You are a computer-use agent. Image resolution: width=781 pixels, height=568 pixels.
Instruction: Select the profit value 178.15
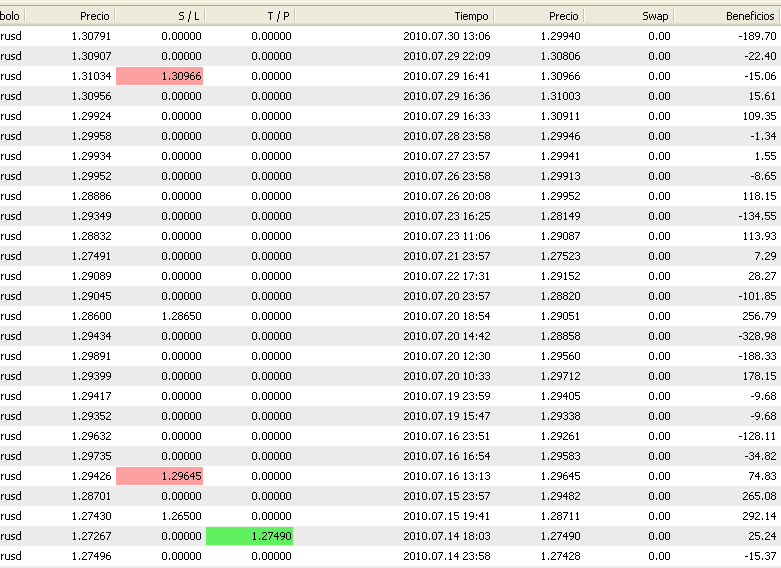point(760,376)
